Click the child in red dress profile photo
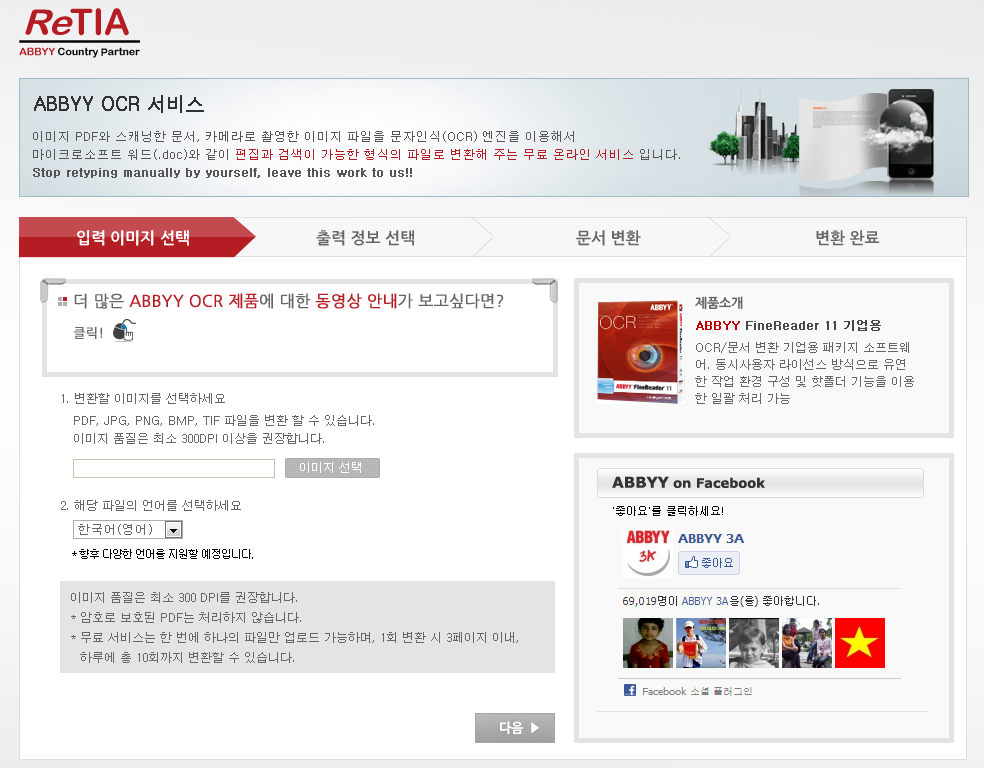Image resolution: width=984 pixels, height=768 pixels. click(x=648, y=643)
